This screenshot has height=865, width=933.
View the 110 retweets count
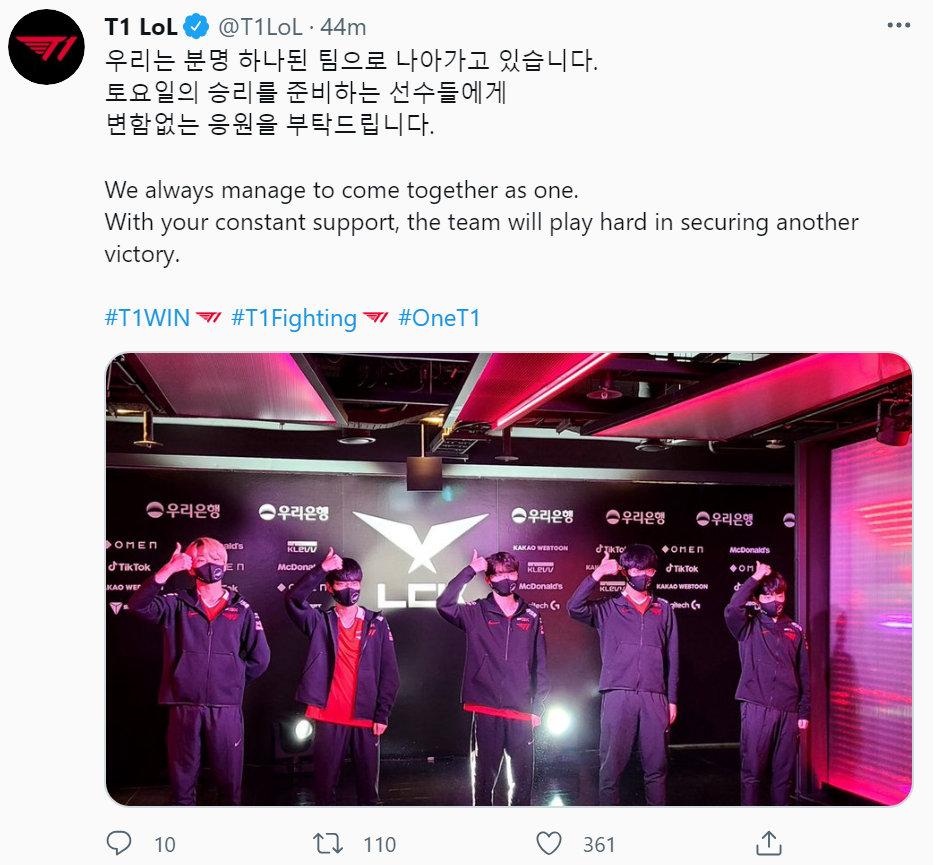(380, 844)
